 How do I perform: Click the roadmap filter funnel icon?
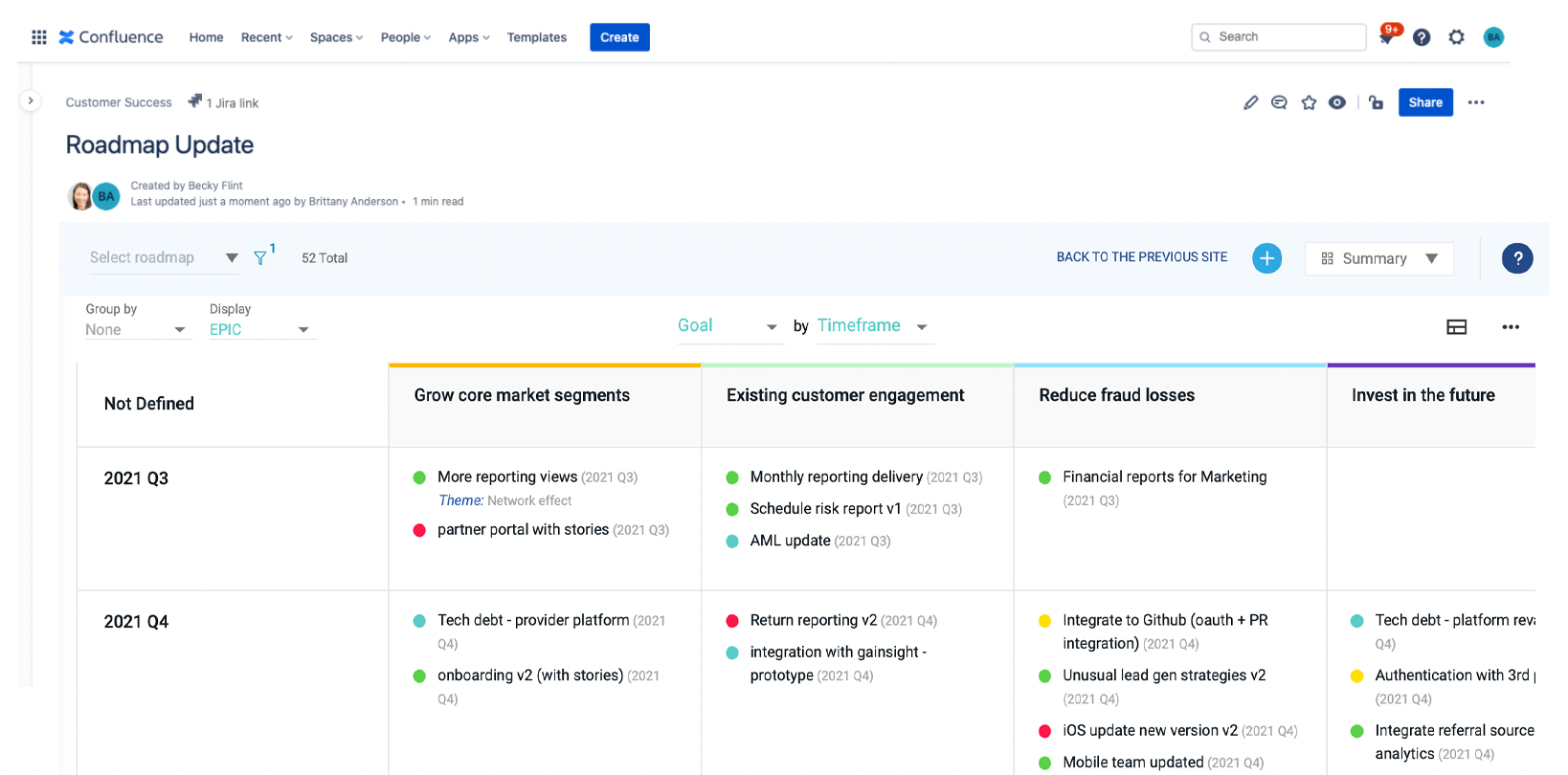260,257
